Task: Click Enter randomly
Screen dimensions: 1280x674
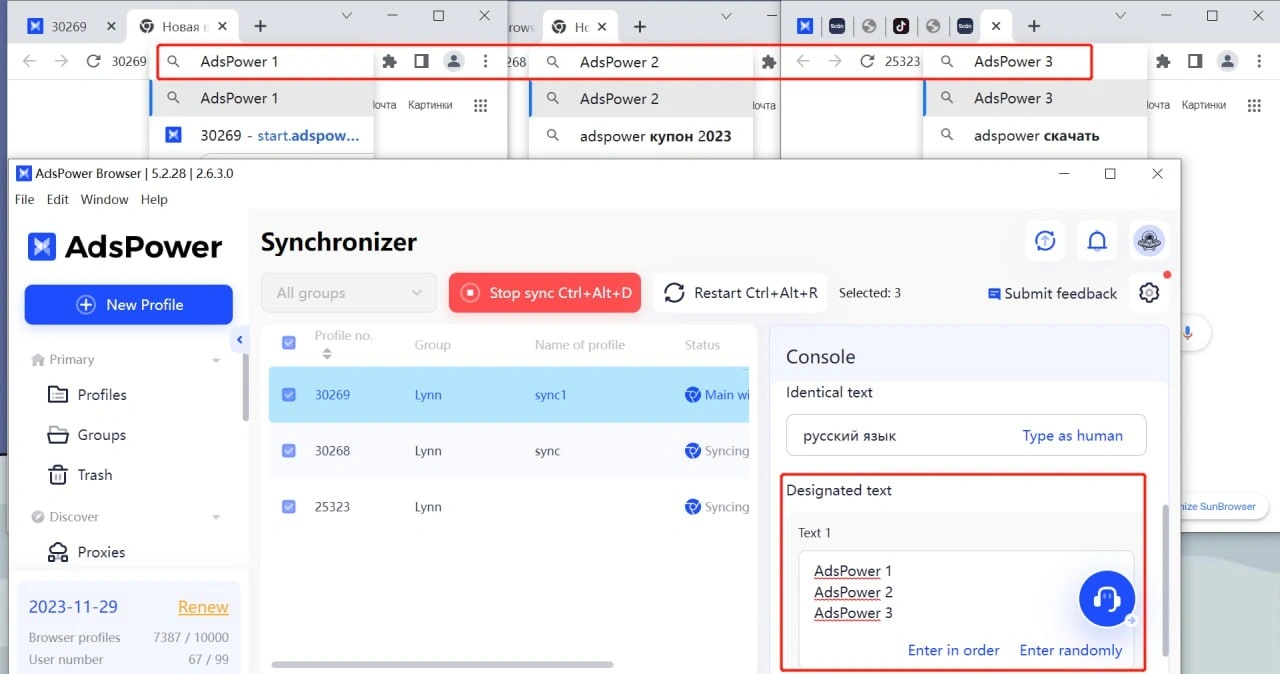Action: click(x=1071, y=650)
